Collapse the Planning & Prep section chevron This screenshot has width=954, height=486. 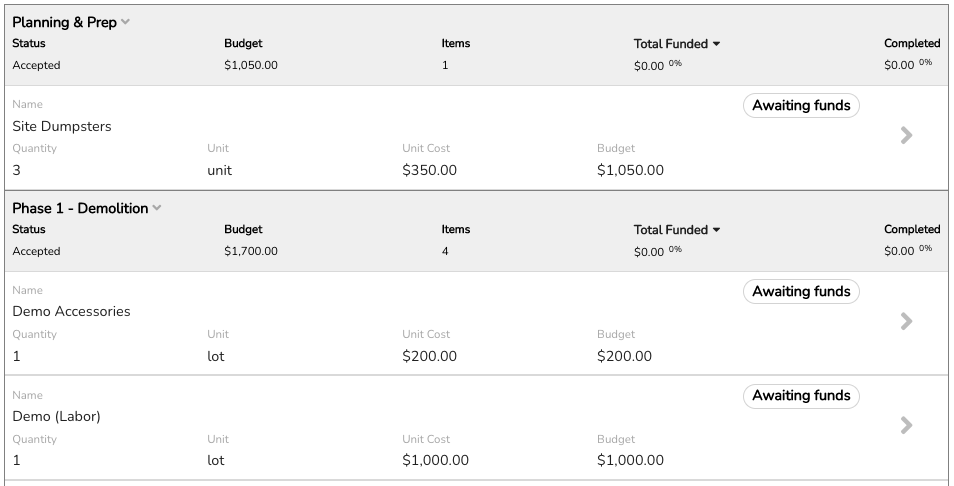click(x=125, y=22)
